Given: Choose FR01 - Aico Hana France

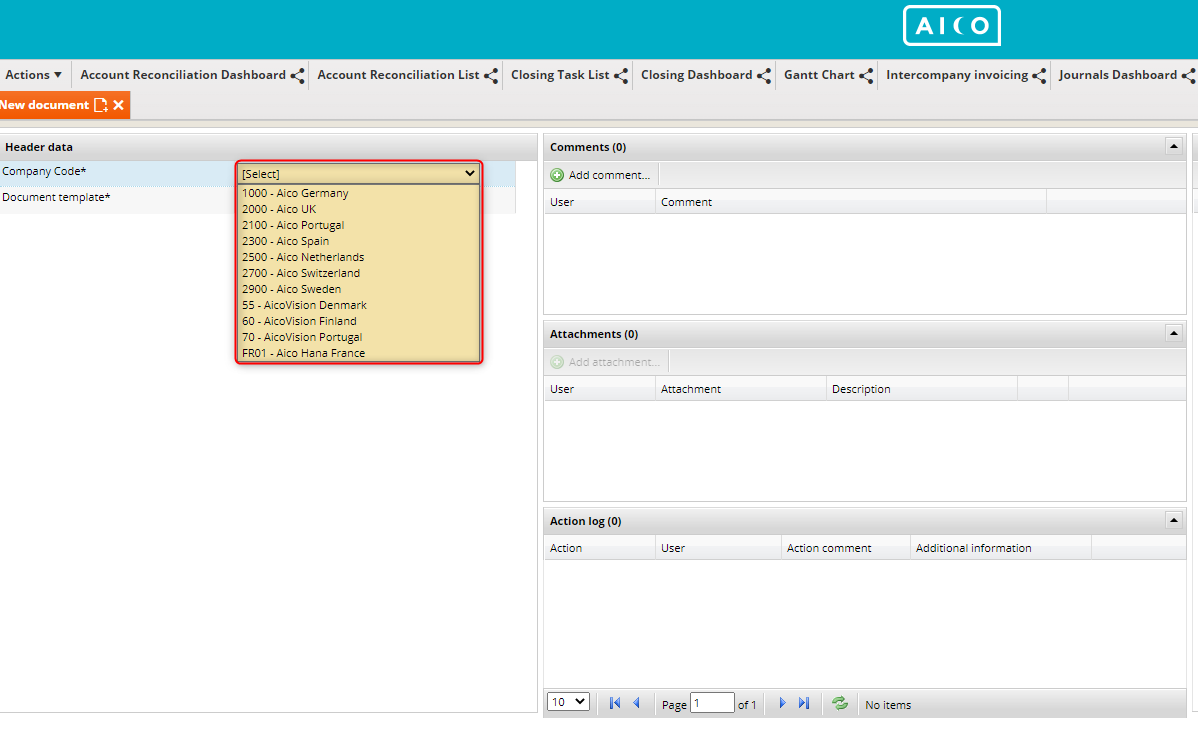Looking at the screenshot, I should (358, 353).
